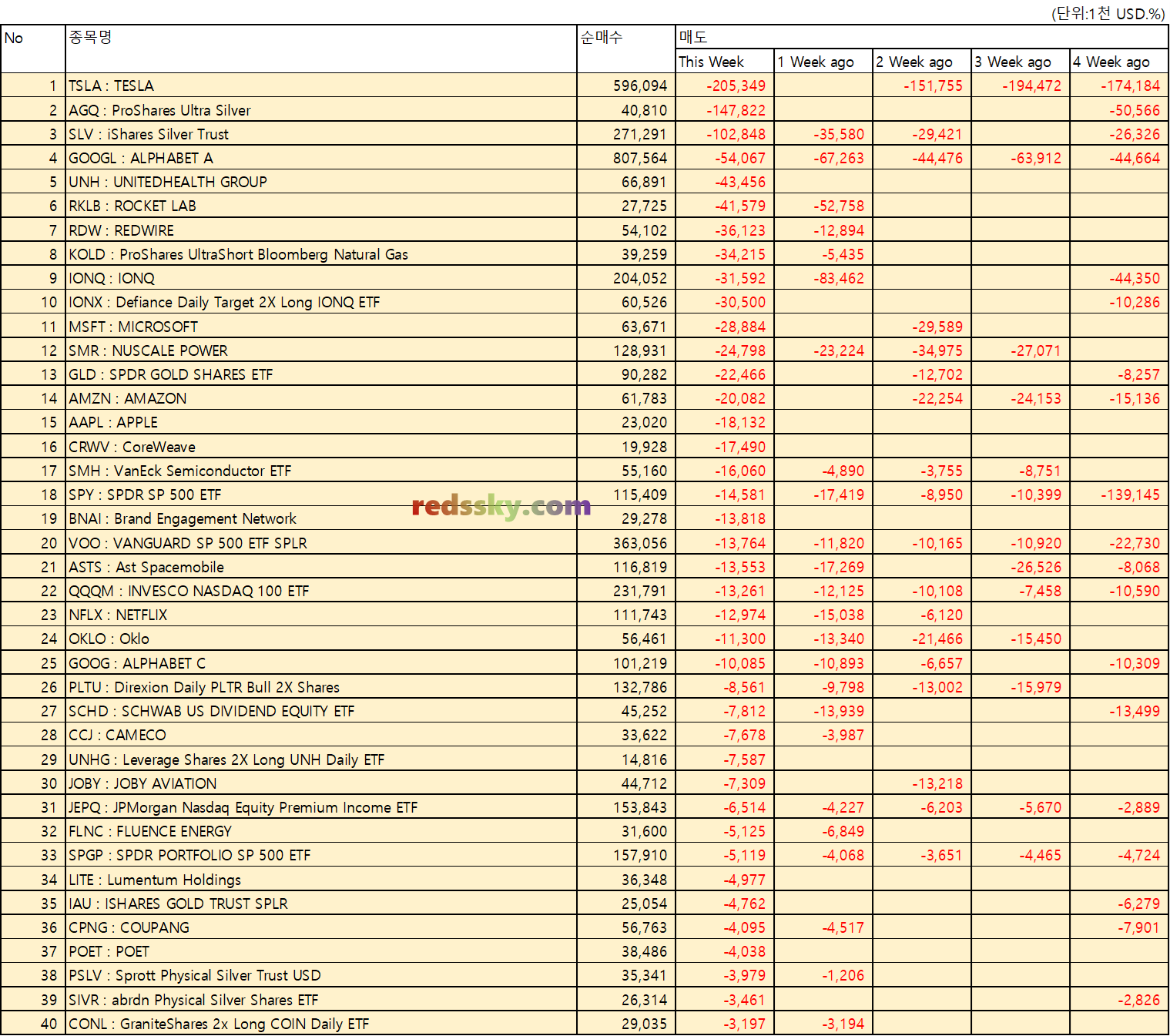Select AGQ : ProShares Ultra Silver cell

click(x=320, y=109)
